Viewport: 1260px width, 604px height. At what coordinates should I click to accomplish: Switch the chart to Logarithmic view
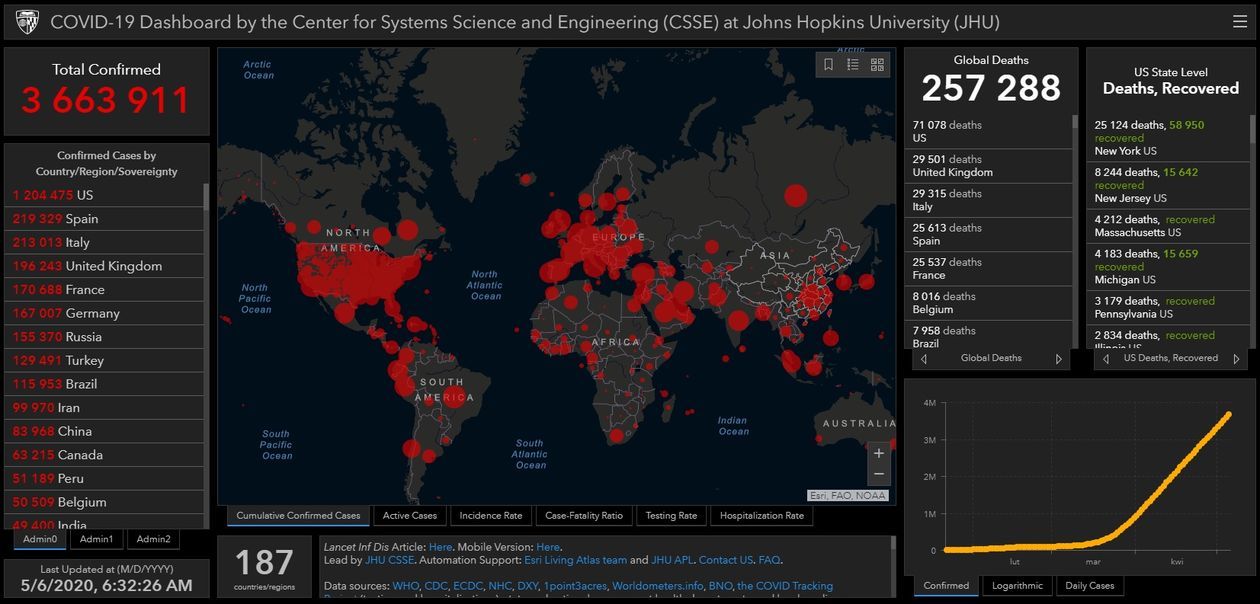coord(1017,586)
